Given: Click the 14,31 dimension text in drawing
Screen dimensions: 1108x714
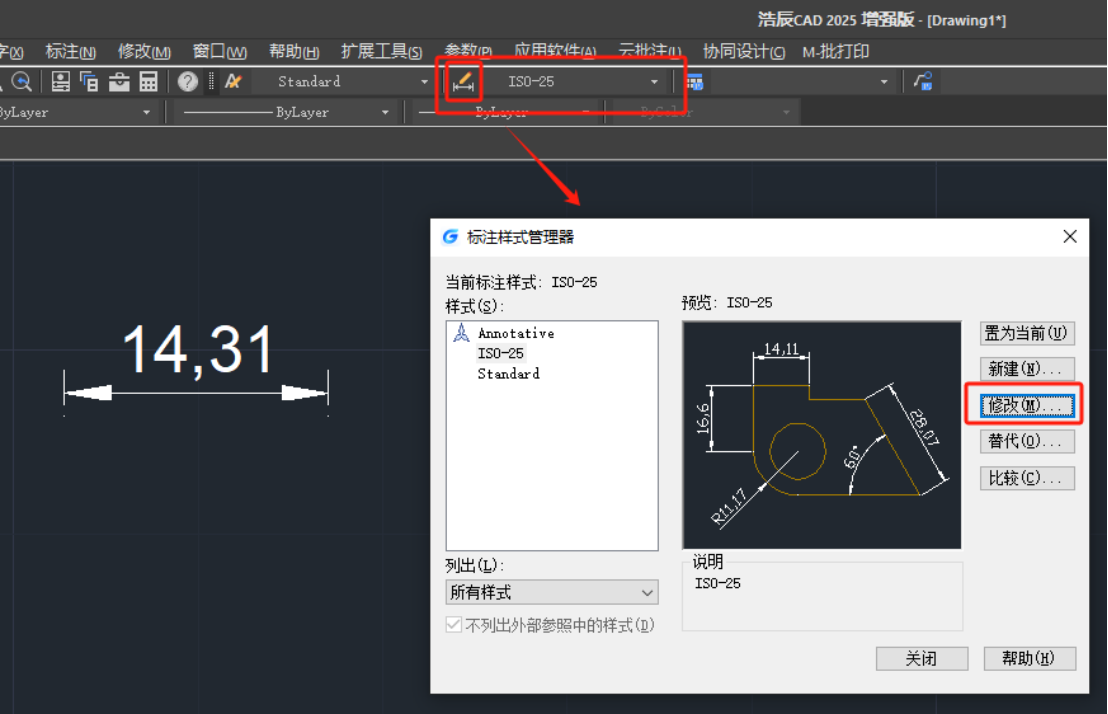Looking at the screenshot, I should pos(198,350).
